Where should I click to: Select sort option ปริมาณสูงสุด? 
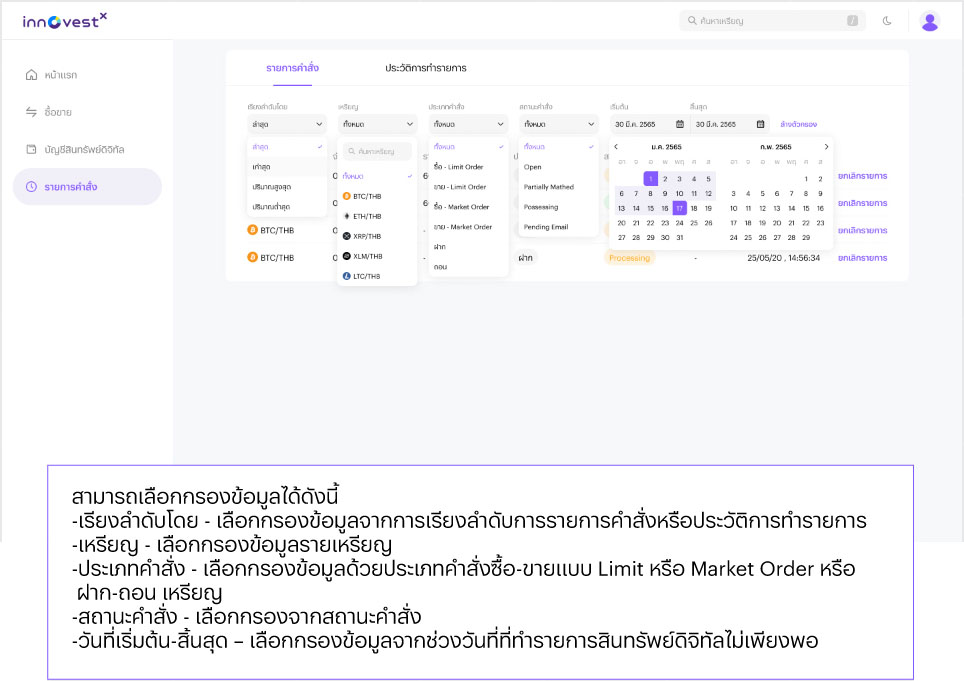287,187
